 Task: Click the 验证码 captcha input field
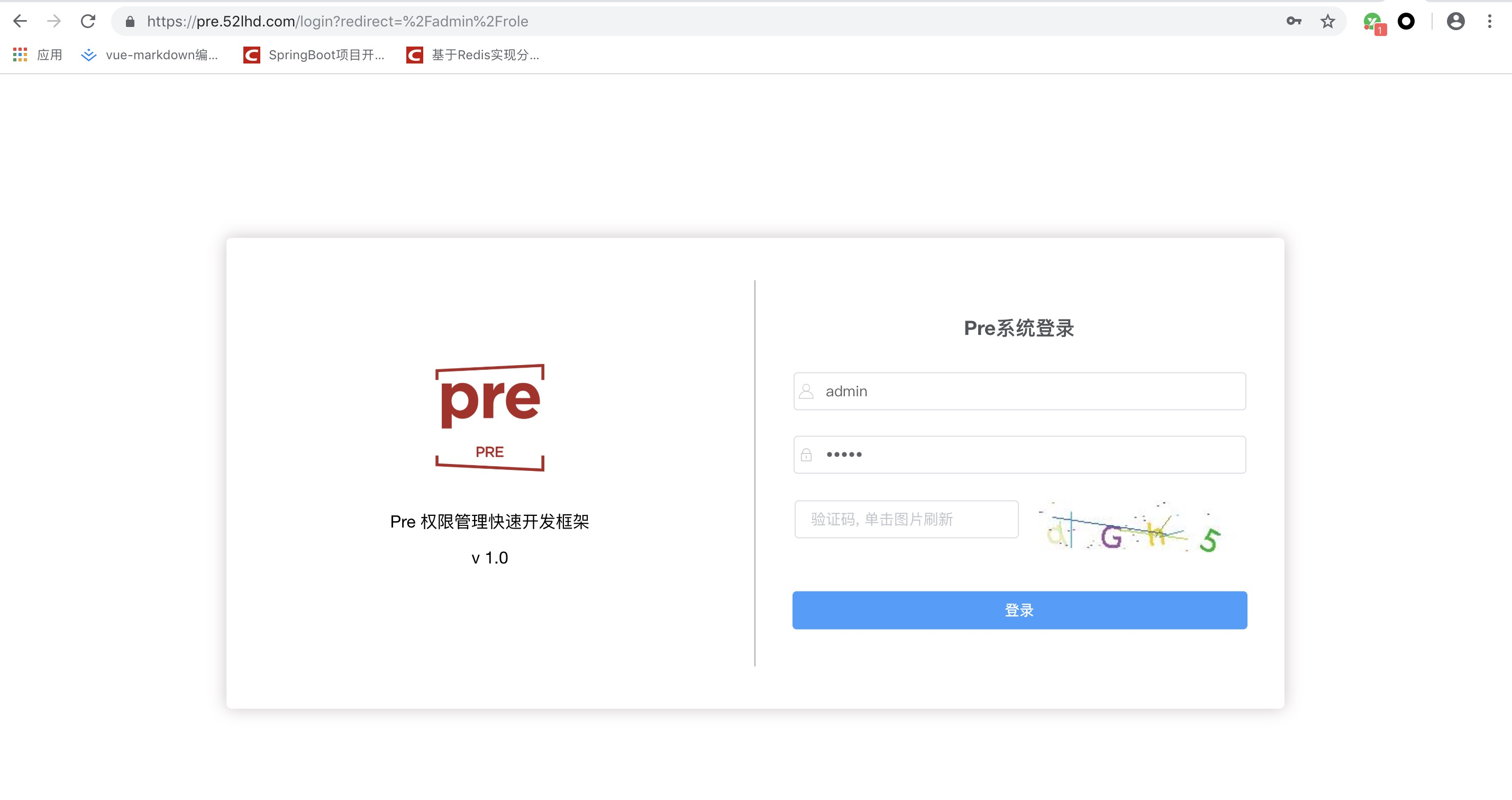coord(906,519)
